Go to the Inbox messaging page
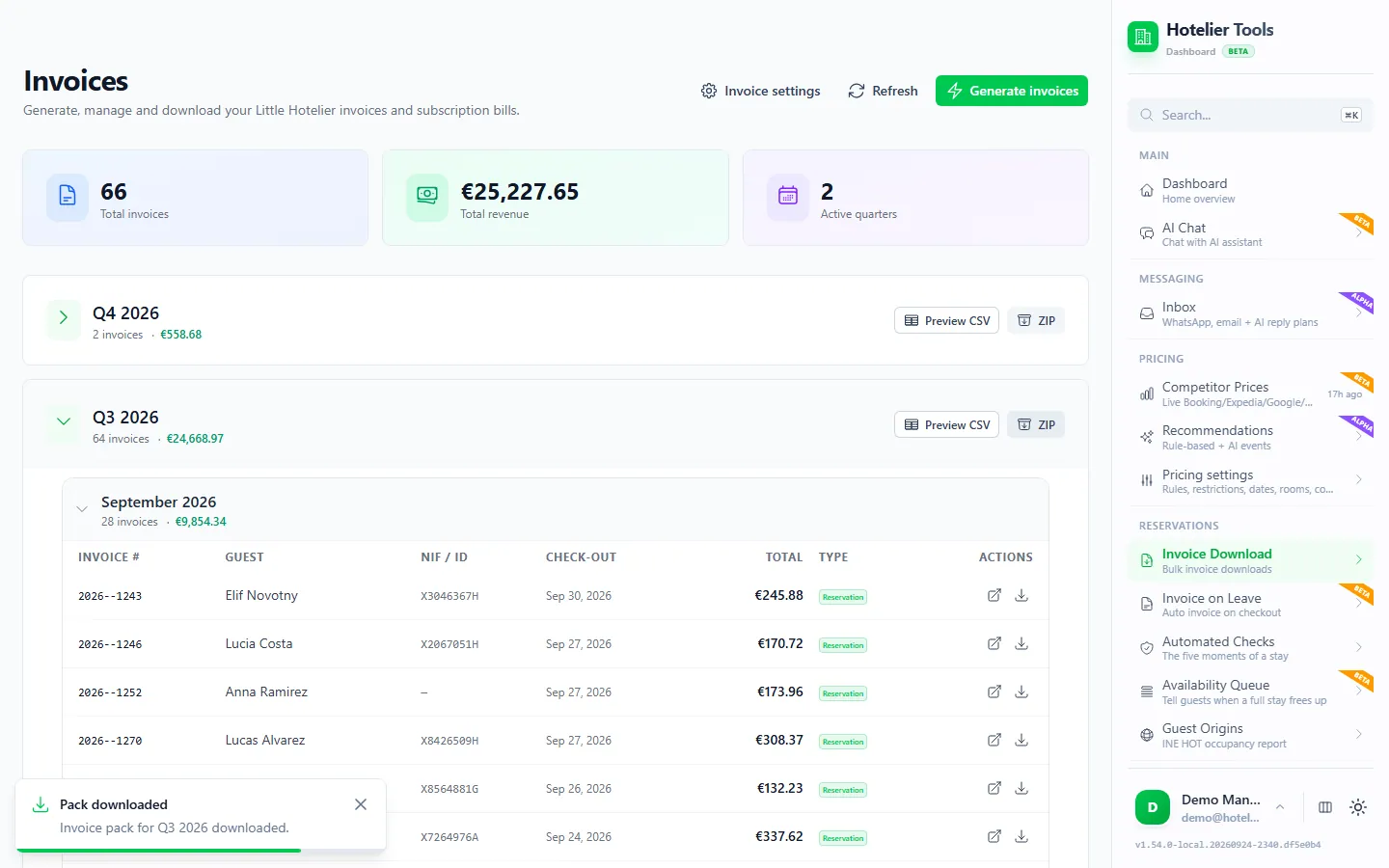The height and width of the screenshot is (868, 1389). pos(1250,313)
